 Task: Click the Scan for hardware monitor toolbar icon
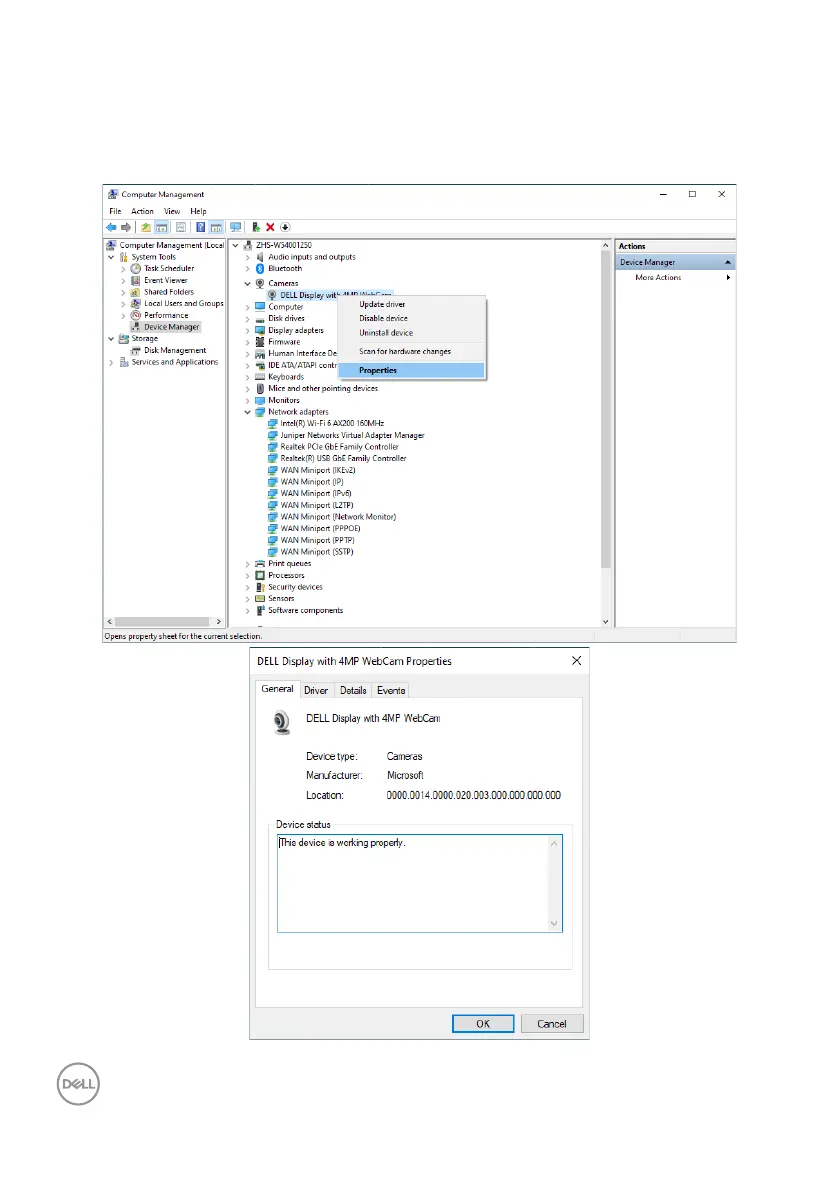pyautogui.click(x=236, y=227)
